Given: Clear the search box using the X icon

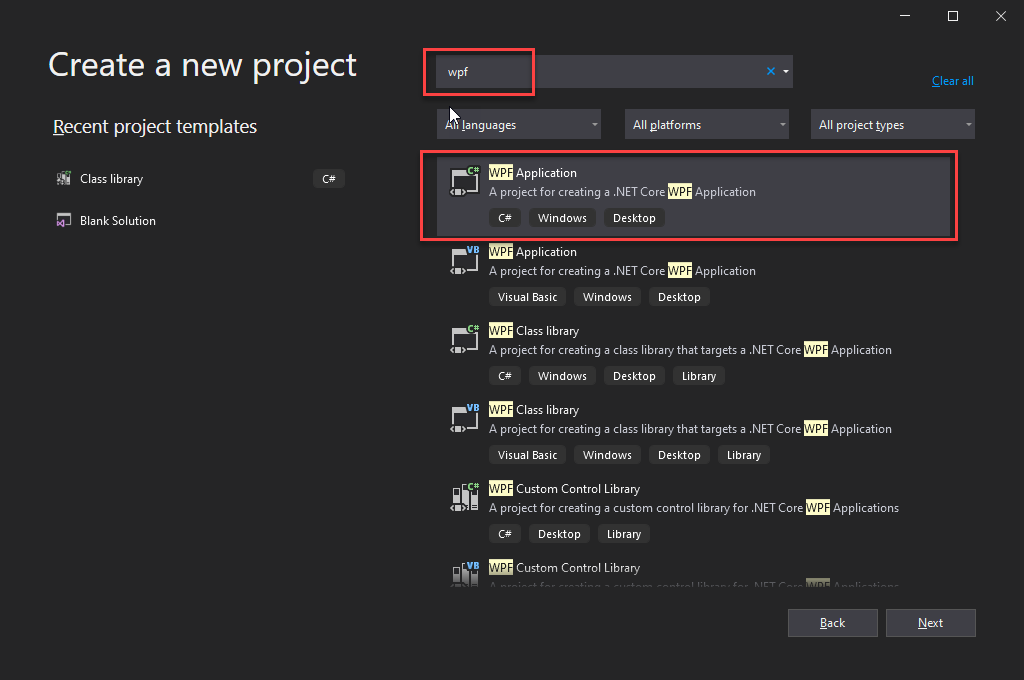Looking at the screenshot, I should coord(770,71).
